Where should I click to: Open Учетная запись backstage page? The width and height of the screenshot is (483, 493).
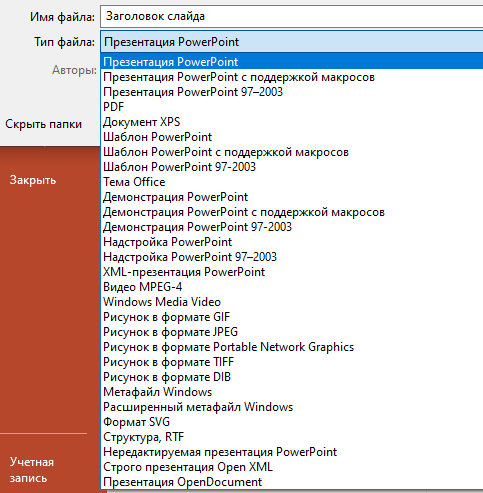(x=32, y=470)
